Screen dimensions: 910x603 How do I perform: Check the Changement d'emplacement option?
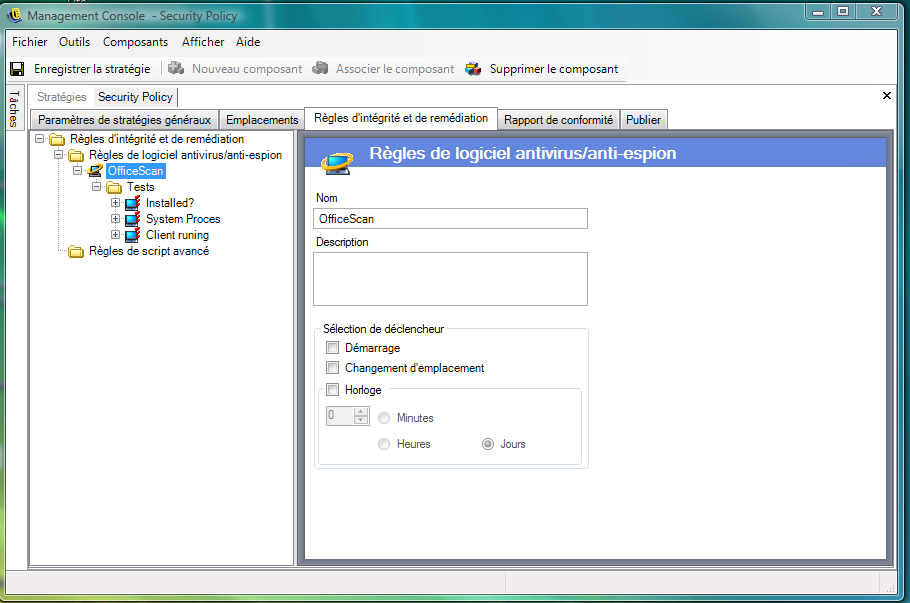coord(332,368)
